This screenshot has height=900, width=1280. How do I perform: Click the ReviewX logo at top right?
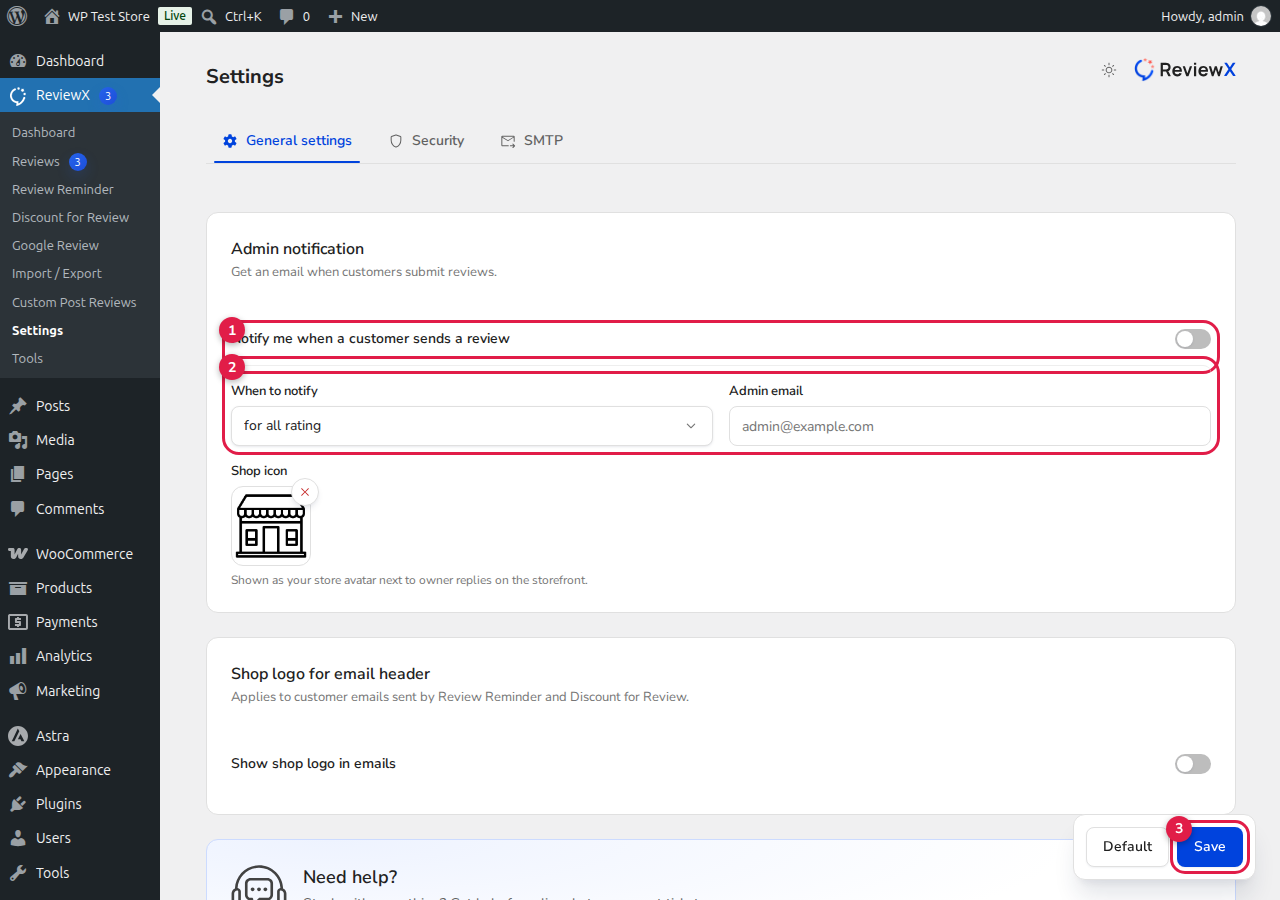click(1185, 70)
